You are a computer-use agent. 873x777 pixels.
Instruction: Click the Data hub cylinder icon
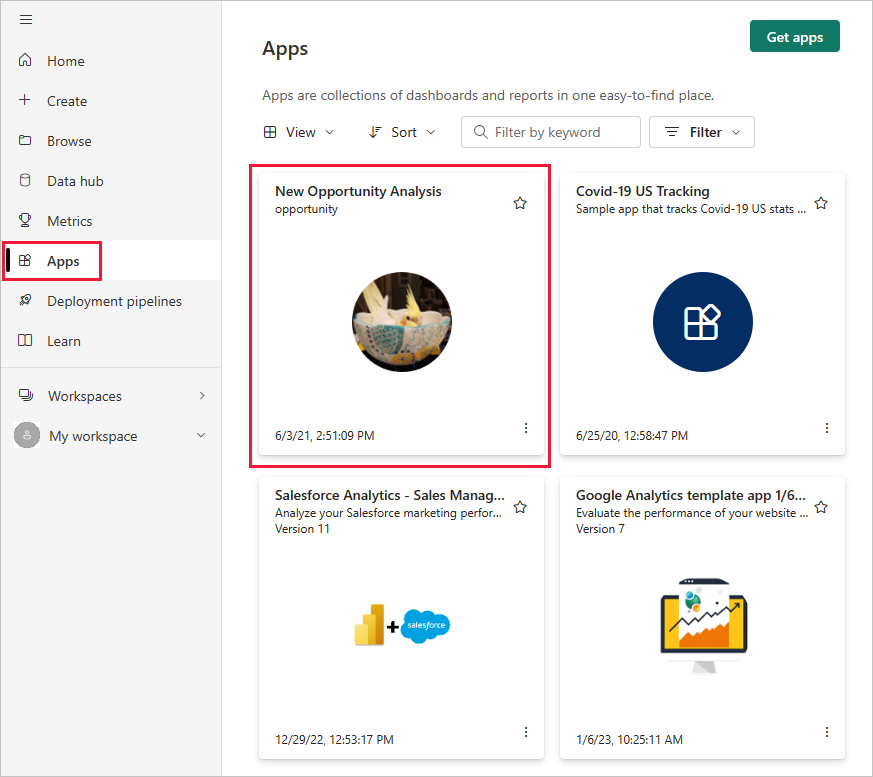coord(25,180)
